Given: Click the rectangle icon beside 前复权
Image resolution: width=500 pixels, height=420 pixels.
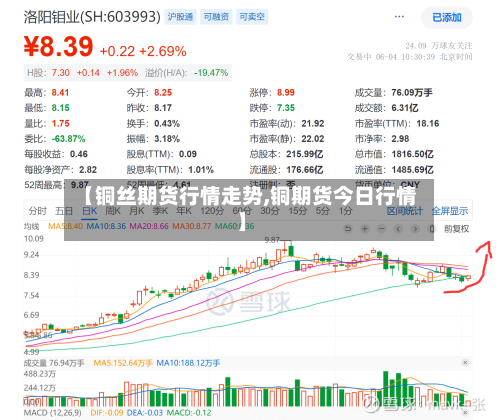Looking at the screenshot, I should [x=432, y=229].
